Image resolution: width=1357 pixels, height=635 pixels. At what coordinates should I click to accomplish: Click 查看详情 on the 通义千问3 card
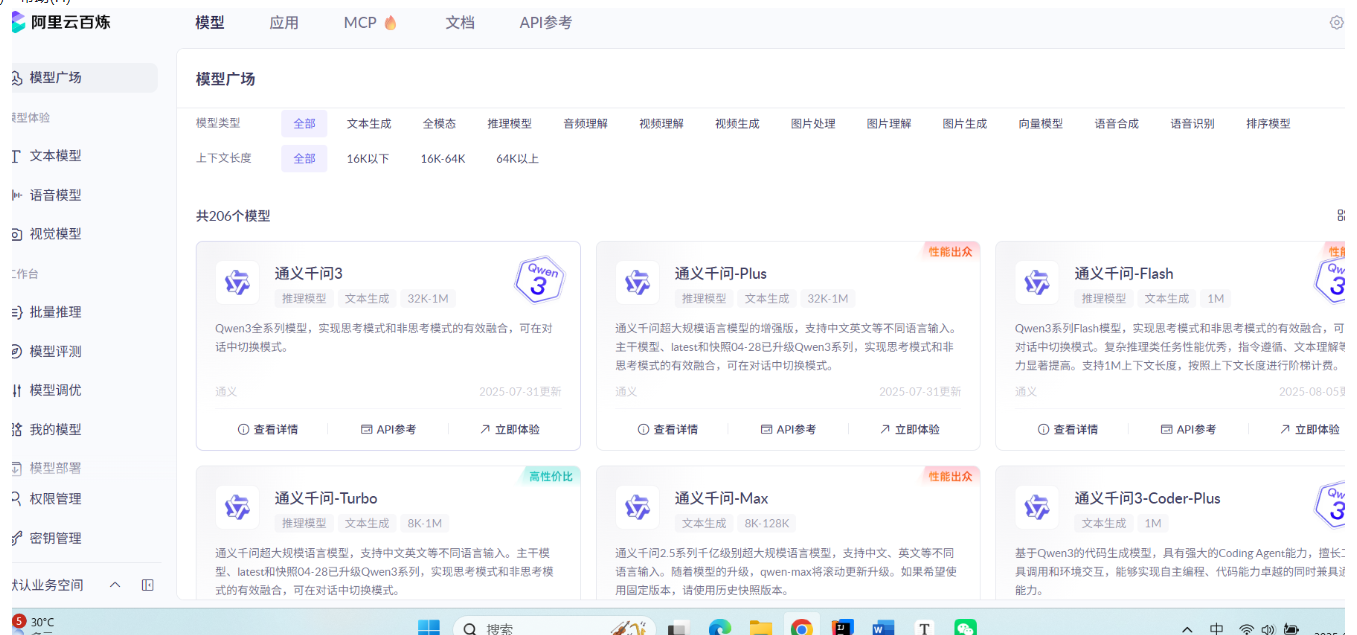pos(268,429)
